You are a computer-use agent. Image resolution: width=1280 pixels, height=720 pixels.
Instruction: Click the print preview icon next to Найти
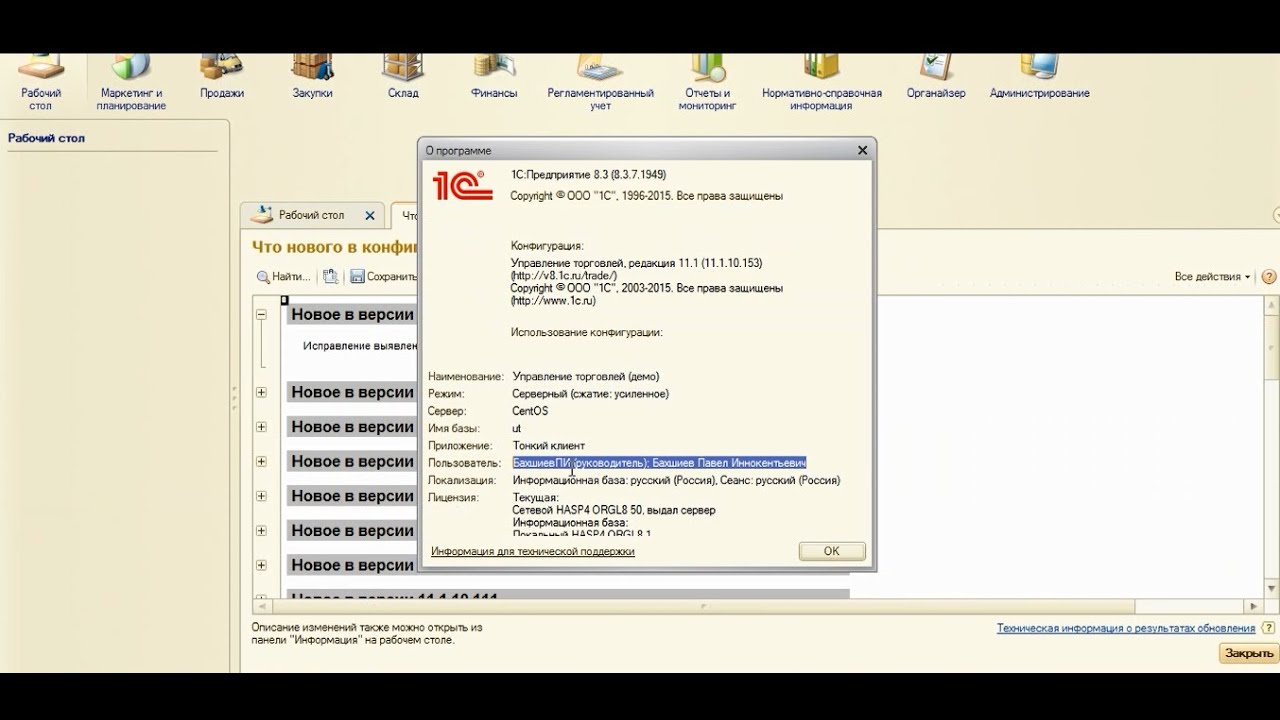[x=330, y=277]
